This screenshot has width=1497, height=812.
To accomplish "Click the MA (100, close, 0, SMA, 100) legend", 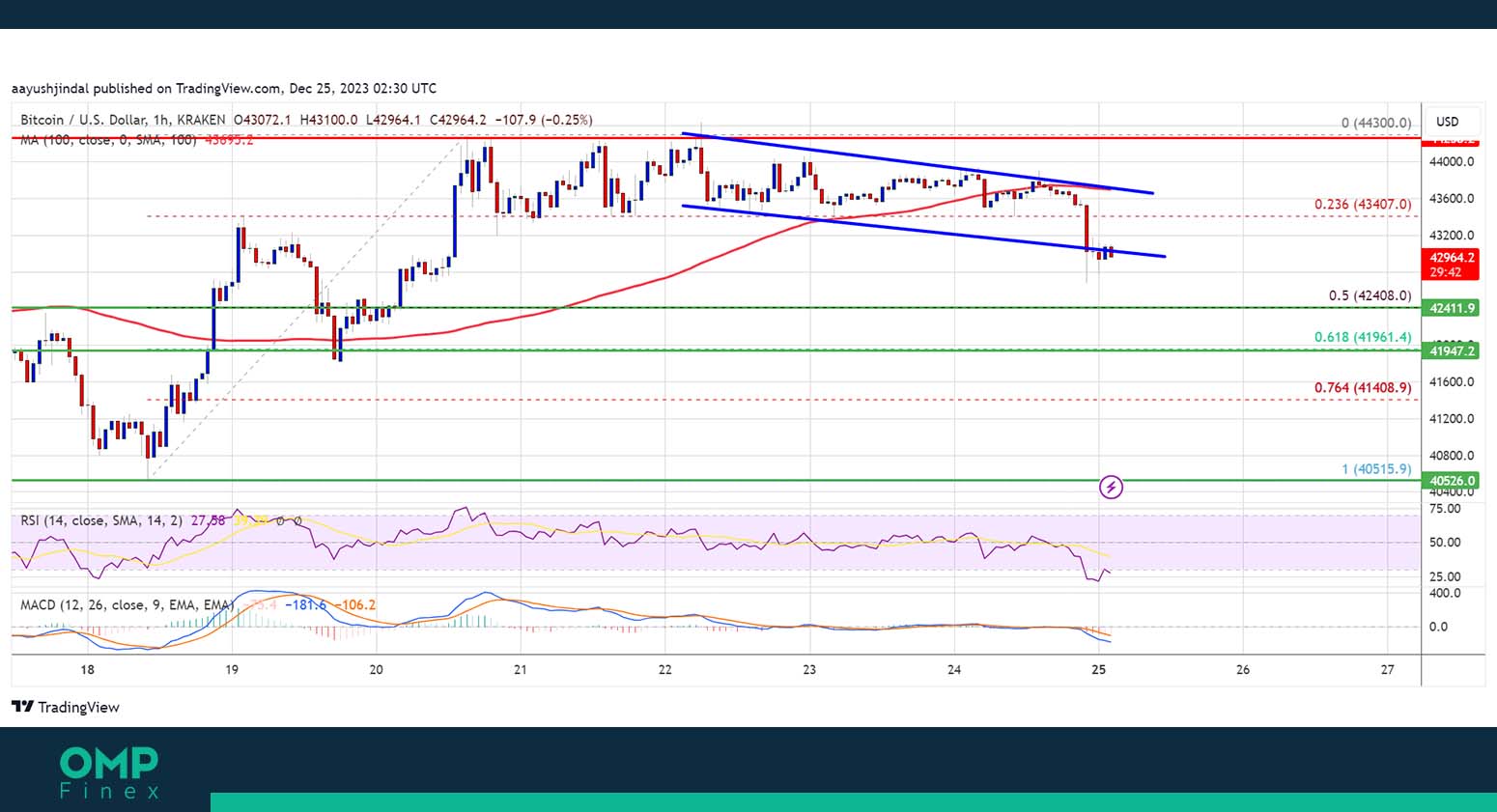I will coord(108,140).
